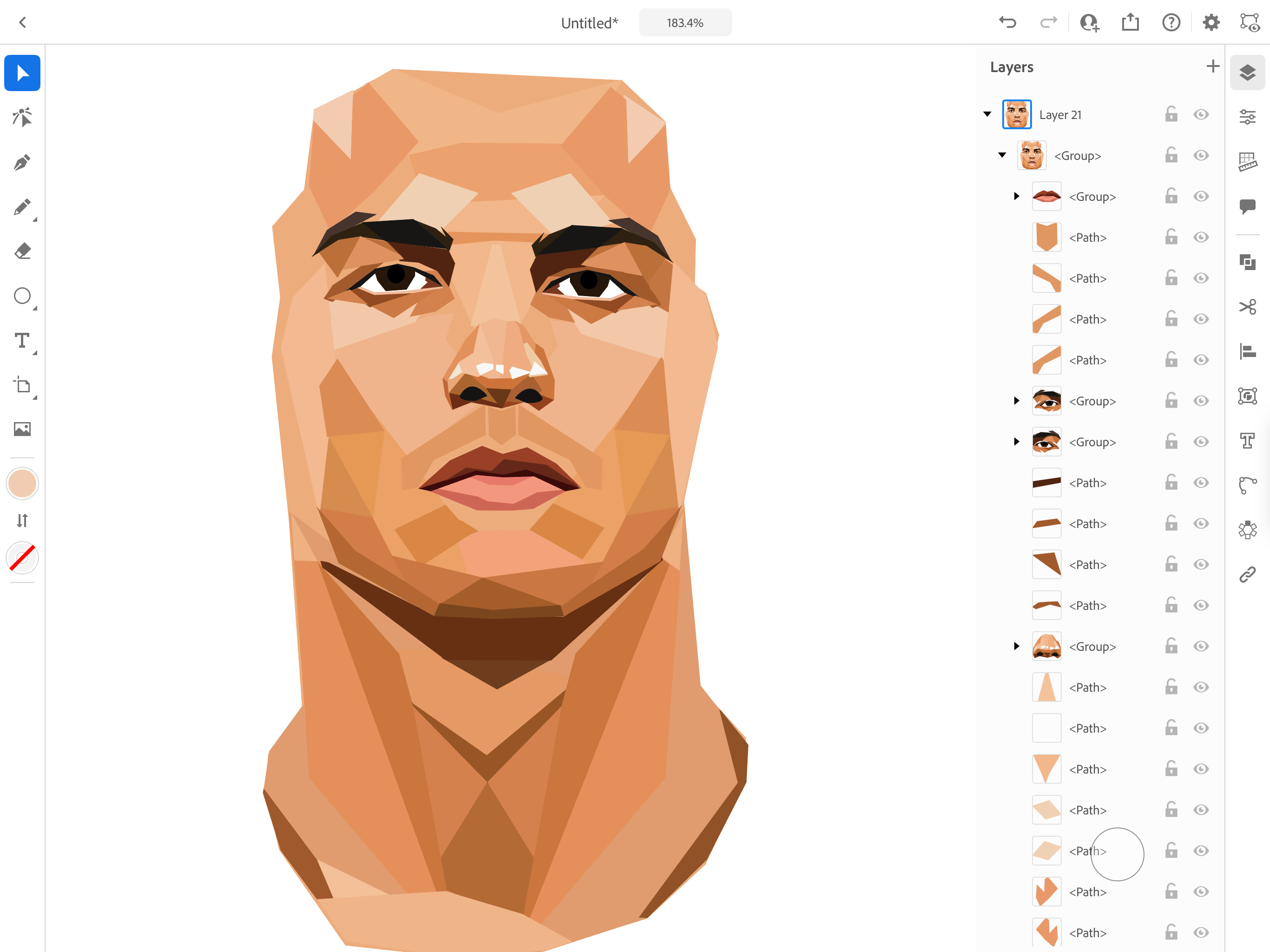The height and width of the screenshot is (952, 1270).
Task: Toggle visibility of nose Group
Action: 1201,646
